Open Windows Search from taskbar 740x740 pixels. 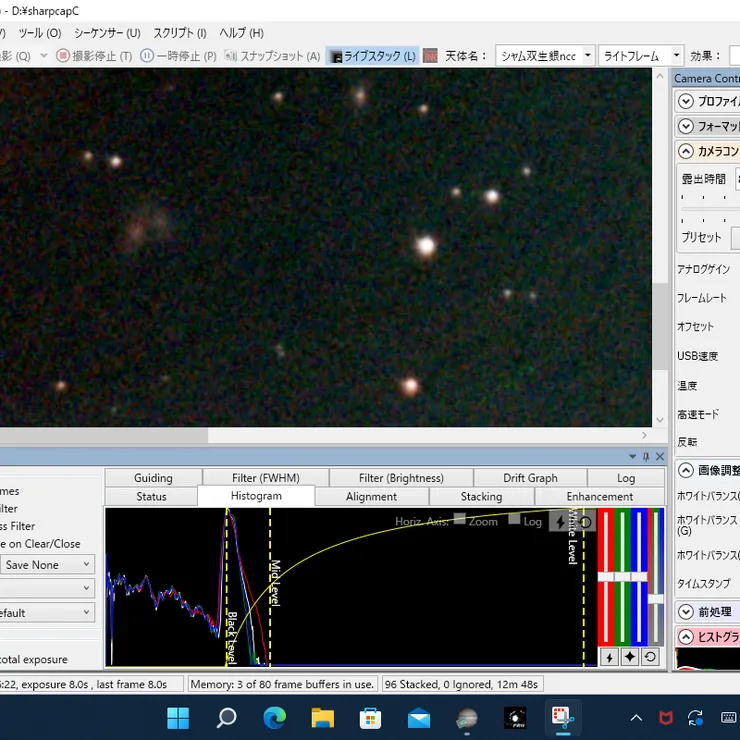[227, 718]
